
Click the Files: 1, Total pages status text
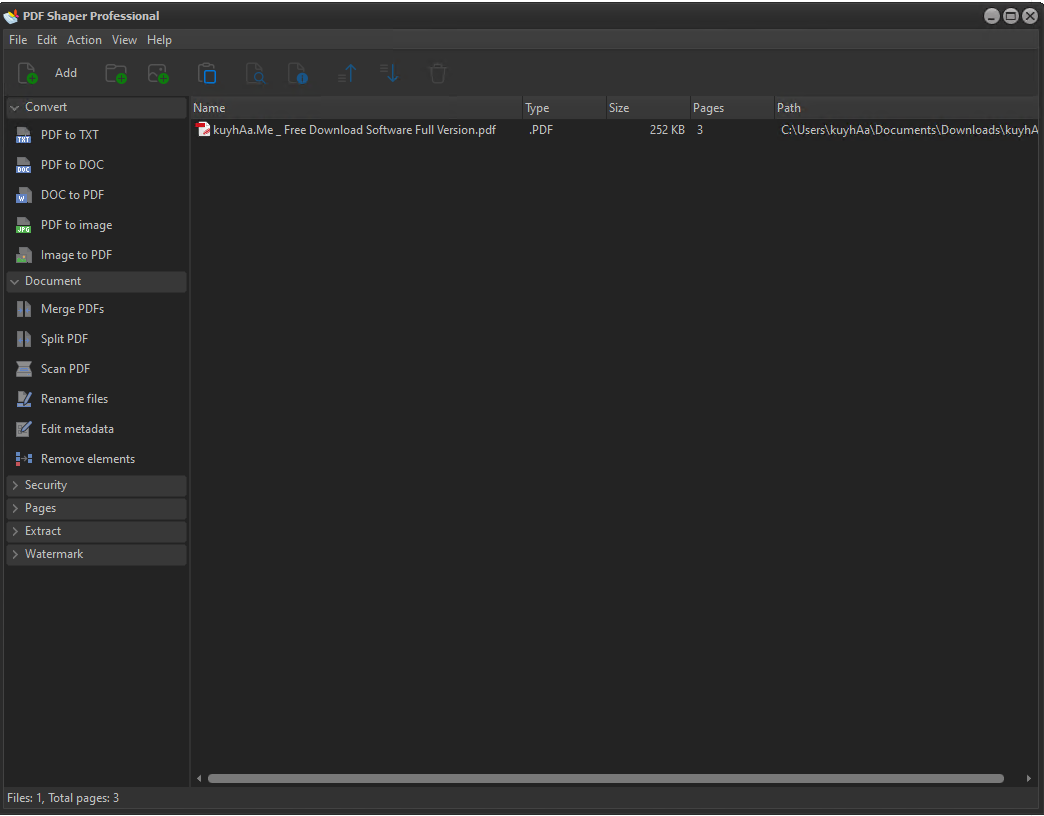63,798
